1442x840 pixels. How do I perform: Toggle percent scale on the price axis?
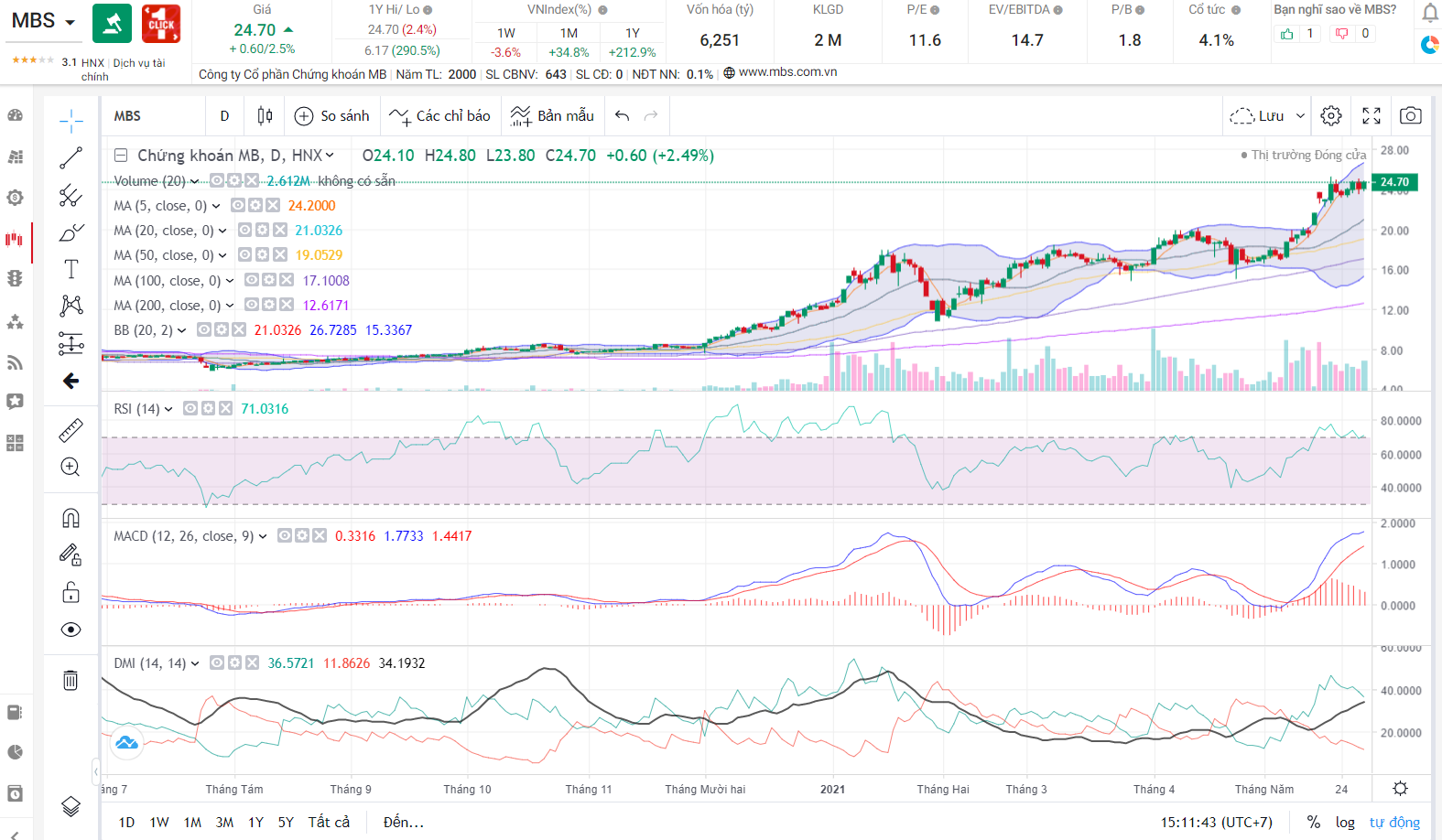(x=1314, y=822)
